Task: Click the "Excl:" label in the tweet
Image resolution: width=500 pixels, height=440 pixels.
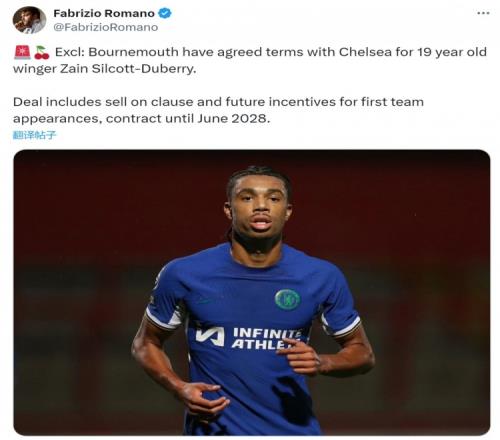Action: 70,52
